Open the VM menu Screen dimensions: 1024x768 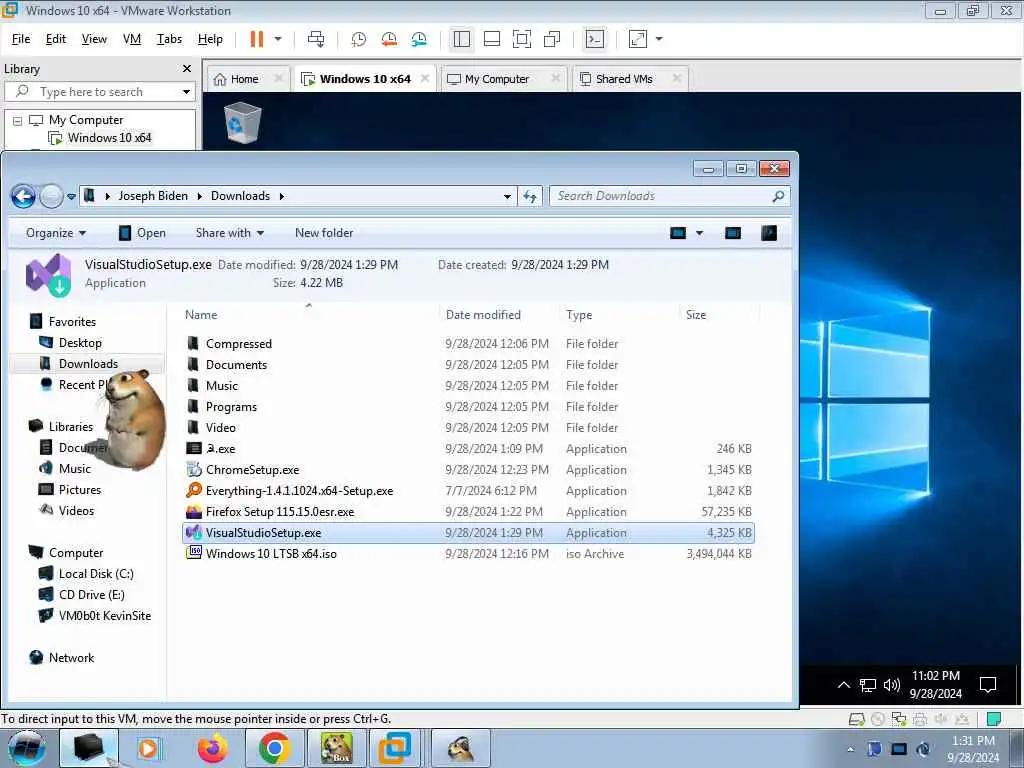click(132, 39)
